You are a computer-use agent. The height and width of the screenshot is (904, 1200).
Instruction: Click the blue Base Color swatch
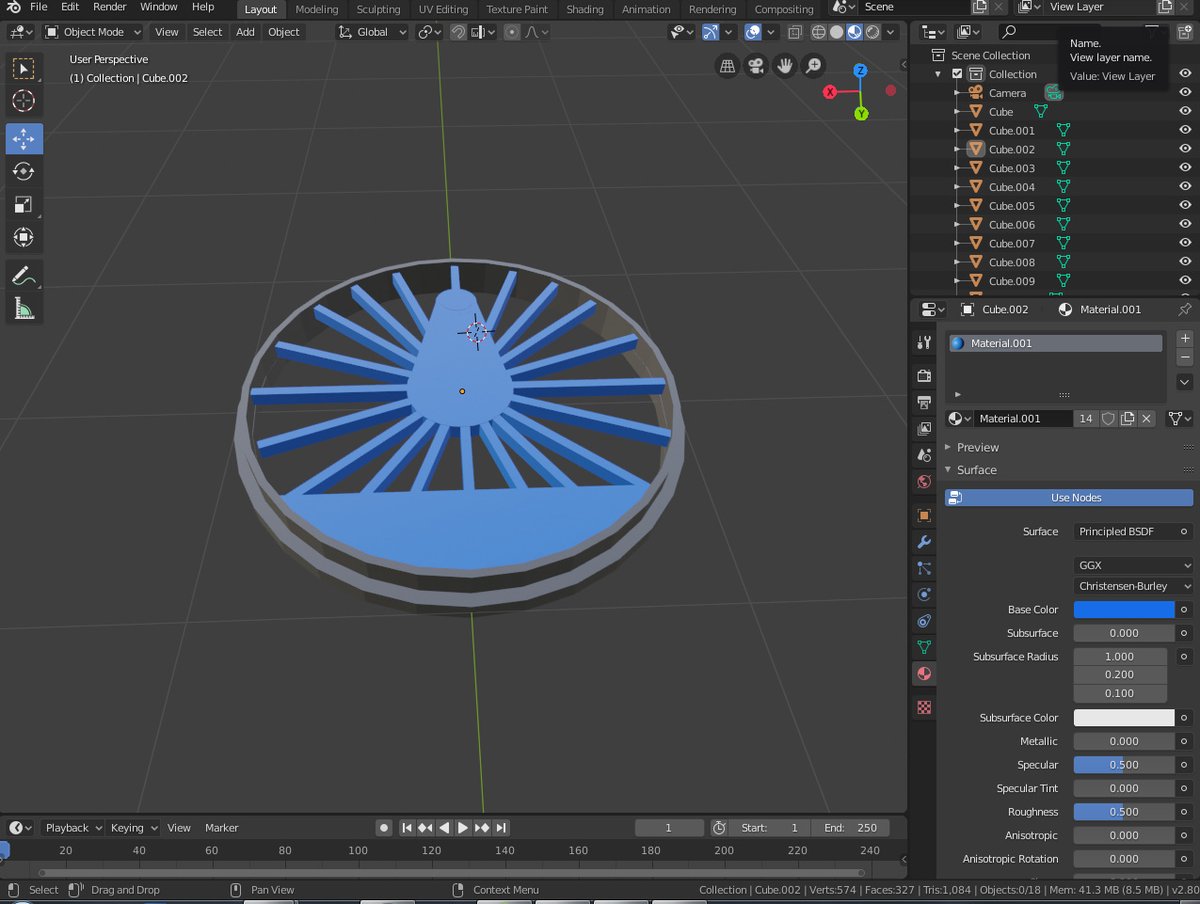(x=1124, y=609)
